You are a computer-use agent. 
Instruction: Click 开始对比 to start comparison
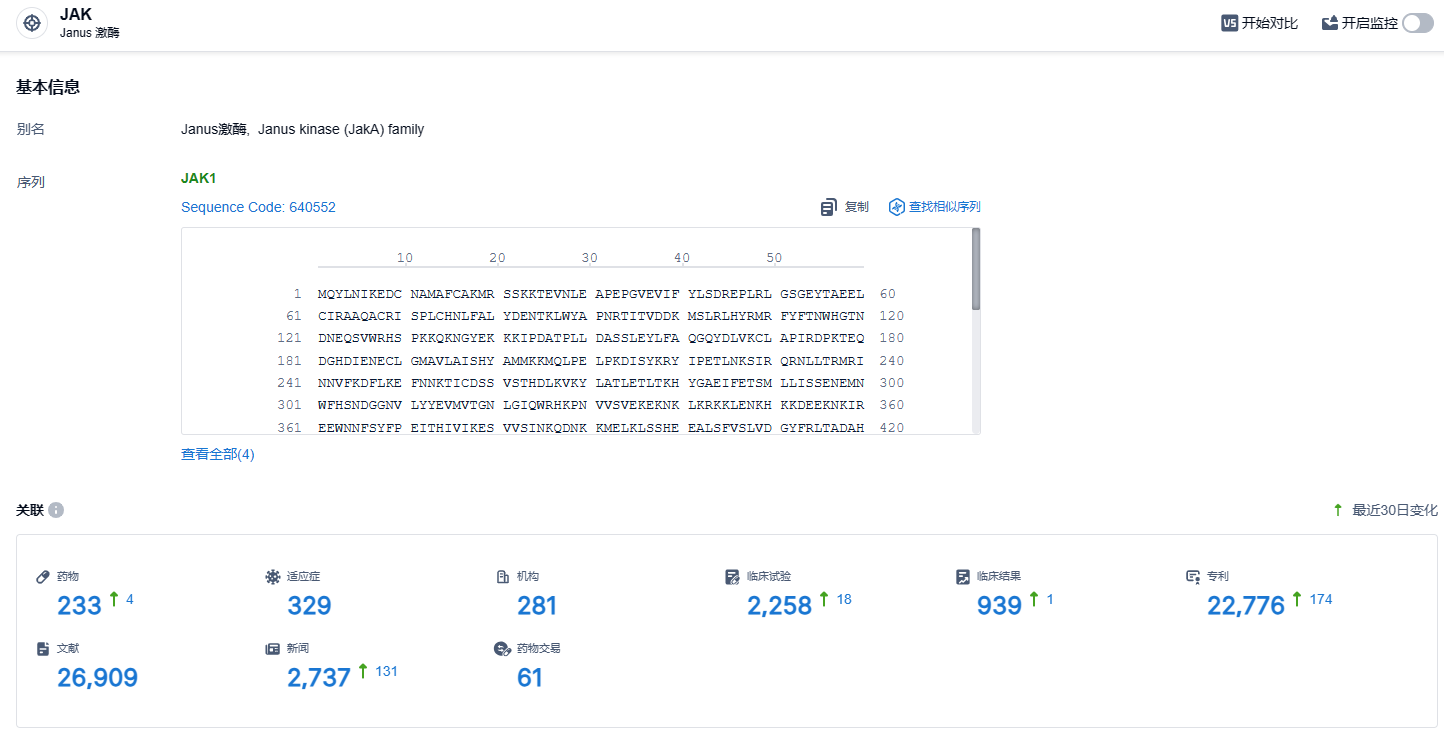click(x=1269, y=23)
